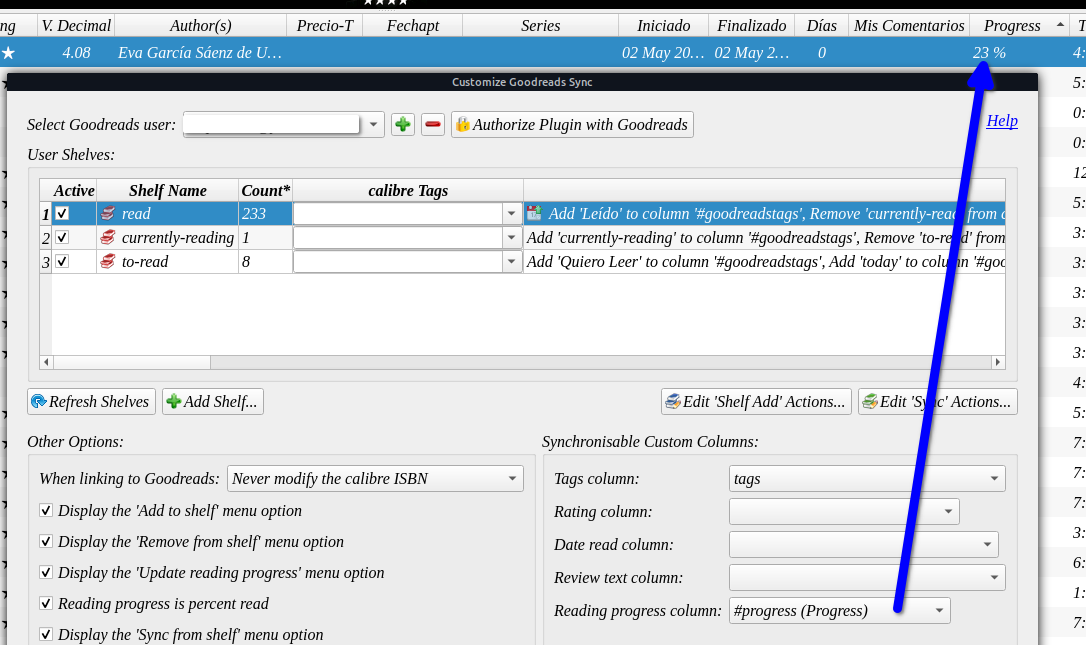Uncheck Active for the to-read shelf
Screen dimensions: 1086x645
tap(62, 262)
